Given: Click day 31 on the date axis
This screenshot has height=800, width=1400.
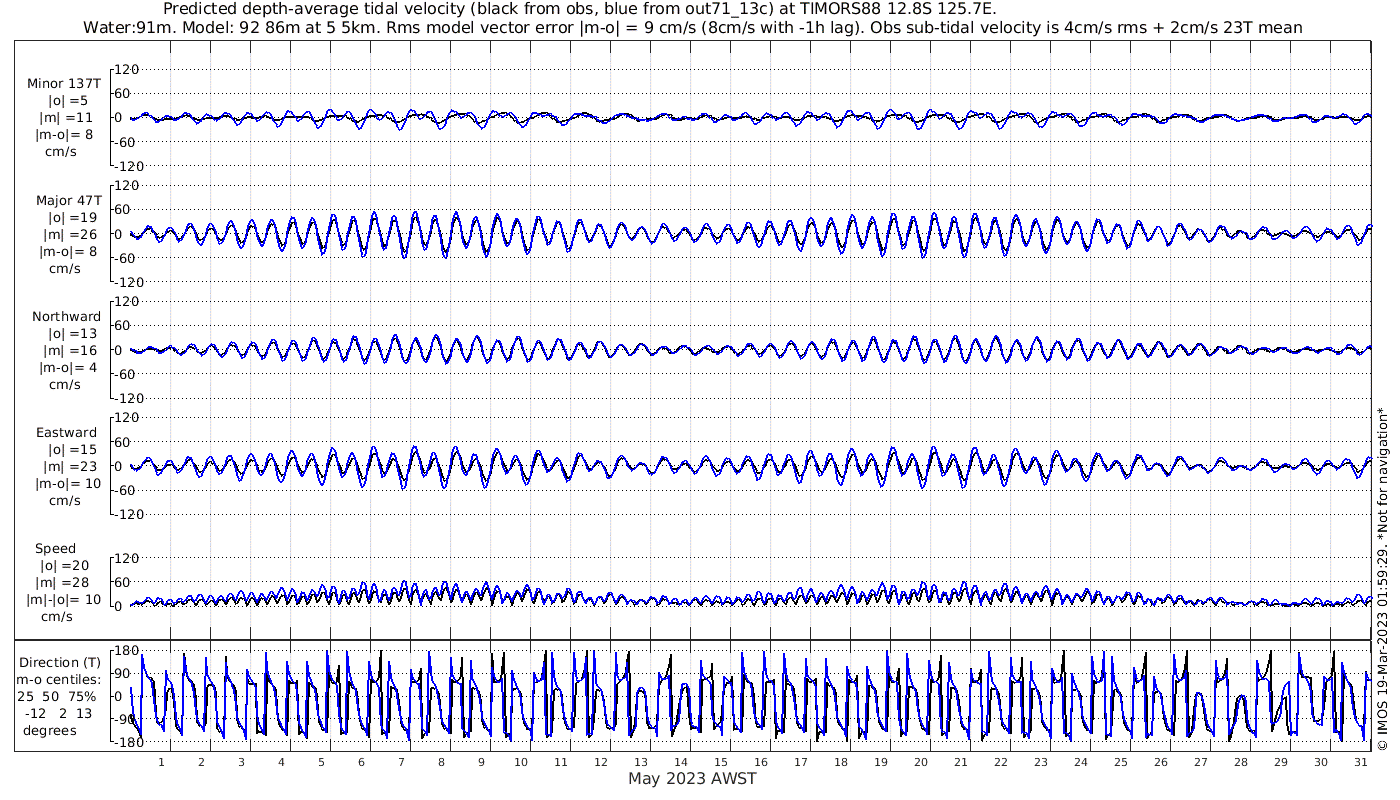Looking at the screenshot, I should [x=1361, y=762].
